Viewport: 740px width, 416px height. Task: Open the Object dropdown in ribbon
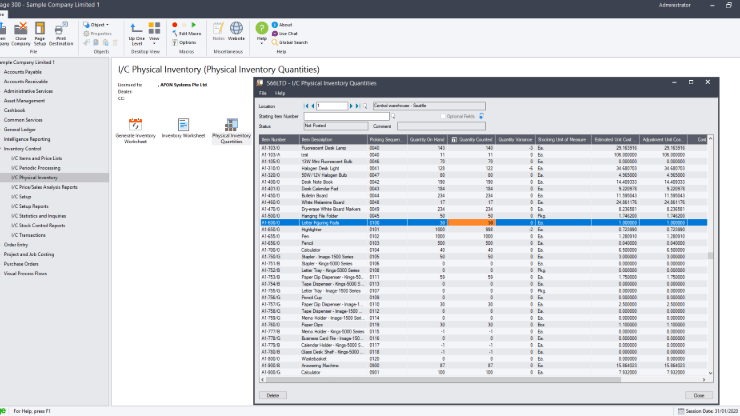96,25
